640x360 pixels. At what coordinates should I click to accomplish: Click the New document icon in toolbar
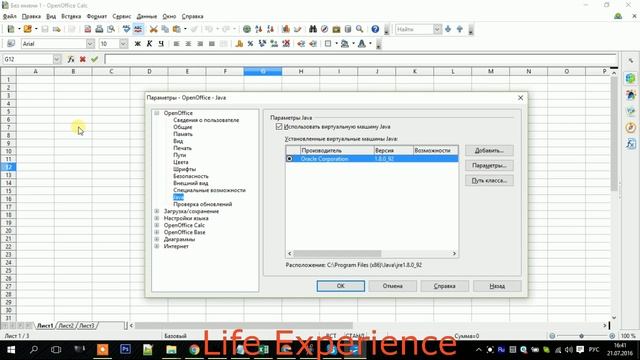point(11,29)
